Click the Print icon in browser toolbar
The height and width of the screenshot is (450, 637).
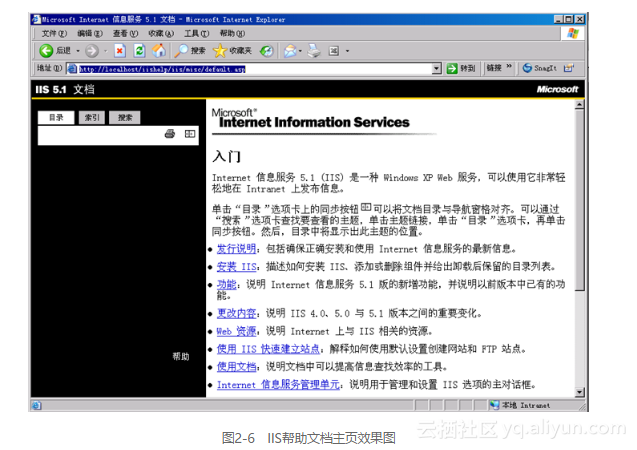[314, 51]
